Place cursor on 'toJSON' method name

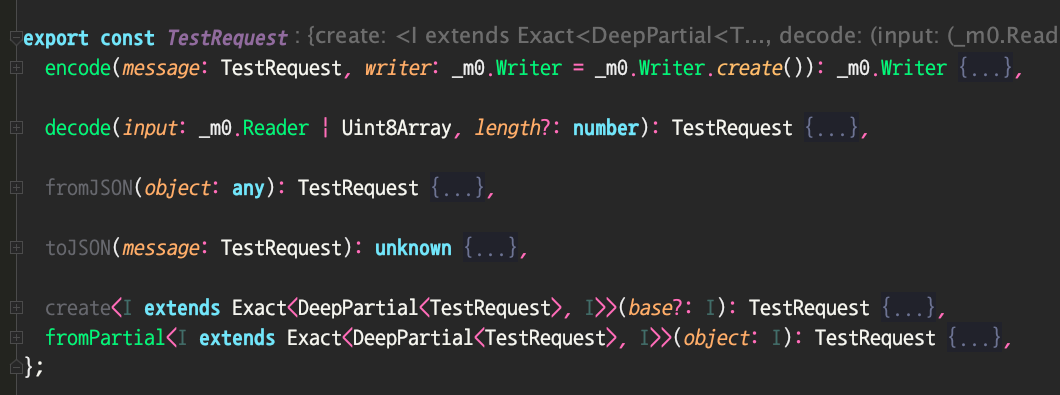click(x=78, y=248)
